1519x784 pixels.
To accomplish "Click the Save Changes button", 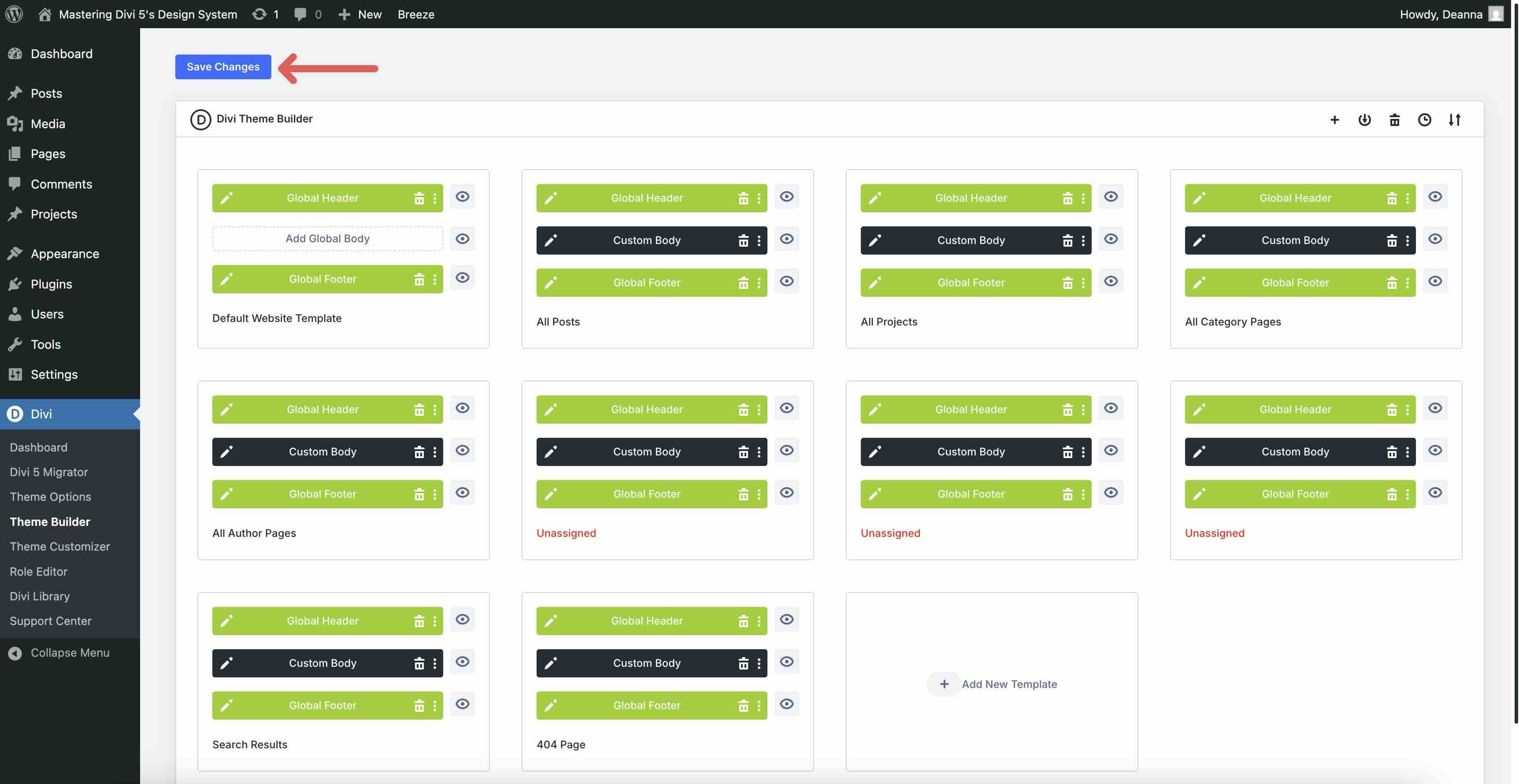I will click(x=223, y=67).
